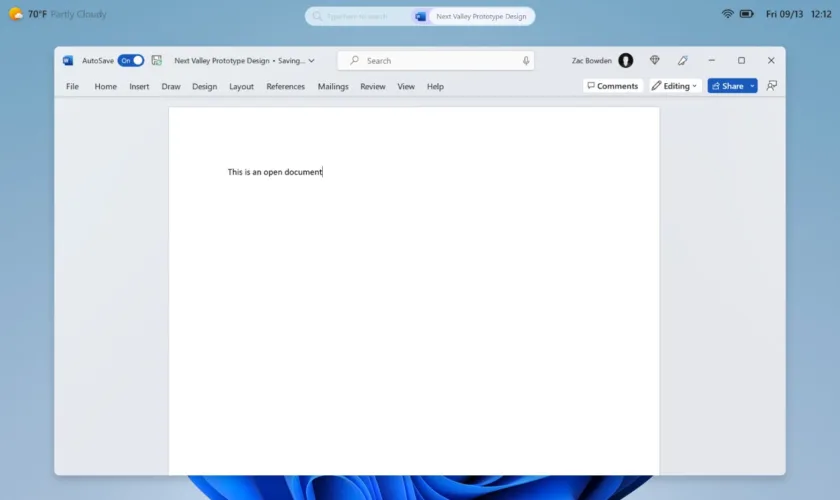Image resolution: width=840 pixels, height=500 pixels.
Task: Click the save icon next to AutoSave
Action: (x=157, y=61)
